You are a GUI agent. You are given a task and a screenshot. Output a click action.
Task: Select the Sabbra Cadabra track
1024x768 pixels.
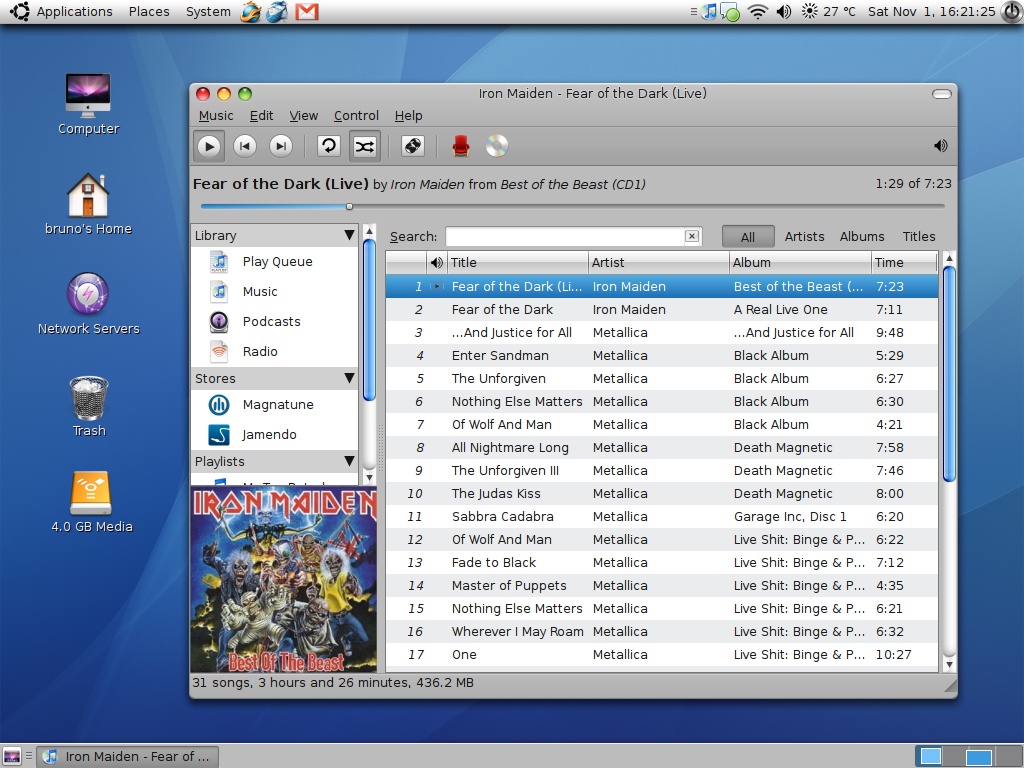[662, 517]
